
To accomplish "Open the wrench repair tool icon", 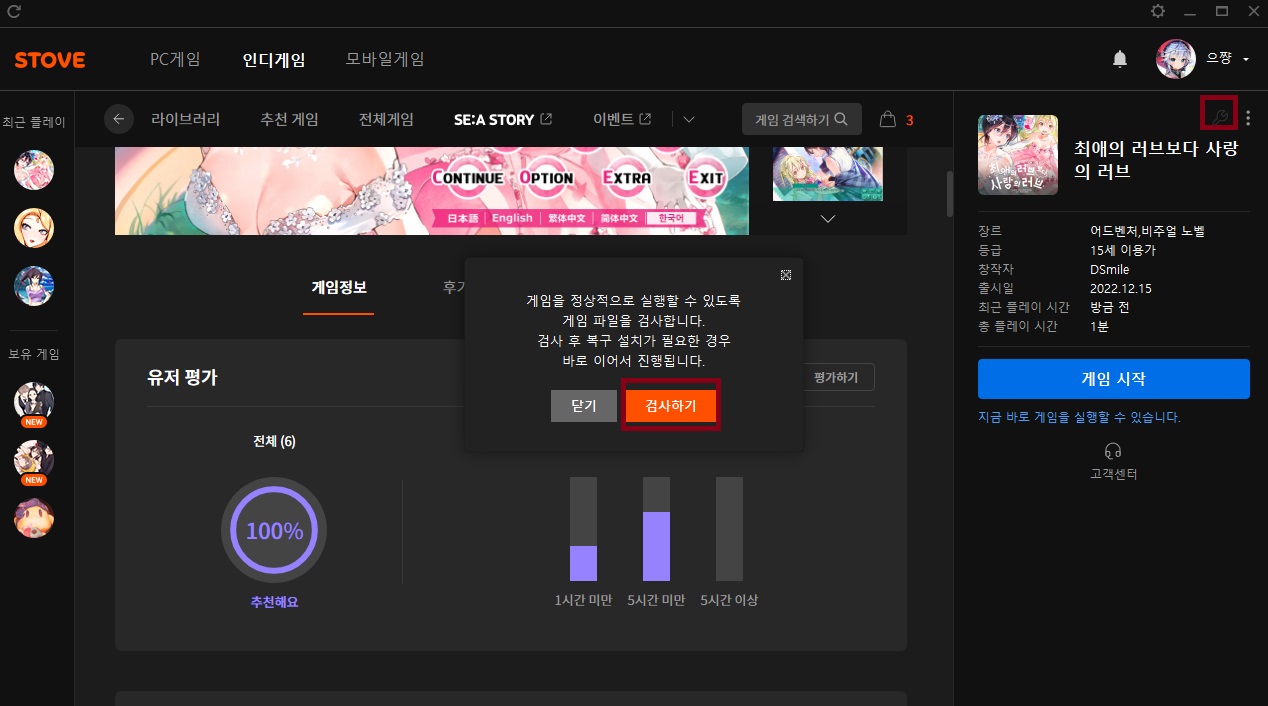I will pyautogui.click(x=1219, y=118).
